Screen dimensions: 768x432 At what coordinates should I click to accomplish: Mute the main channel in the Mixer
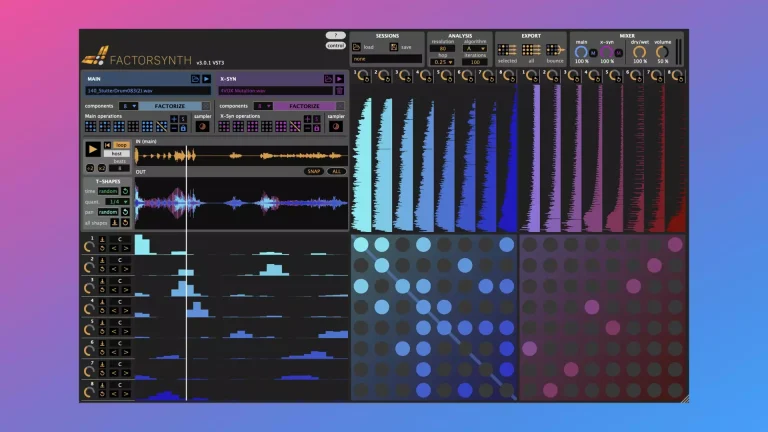tap(592, 52)
